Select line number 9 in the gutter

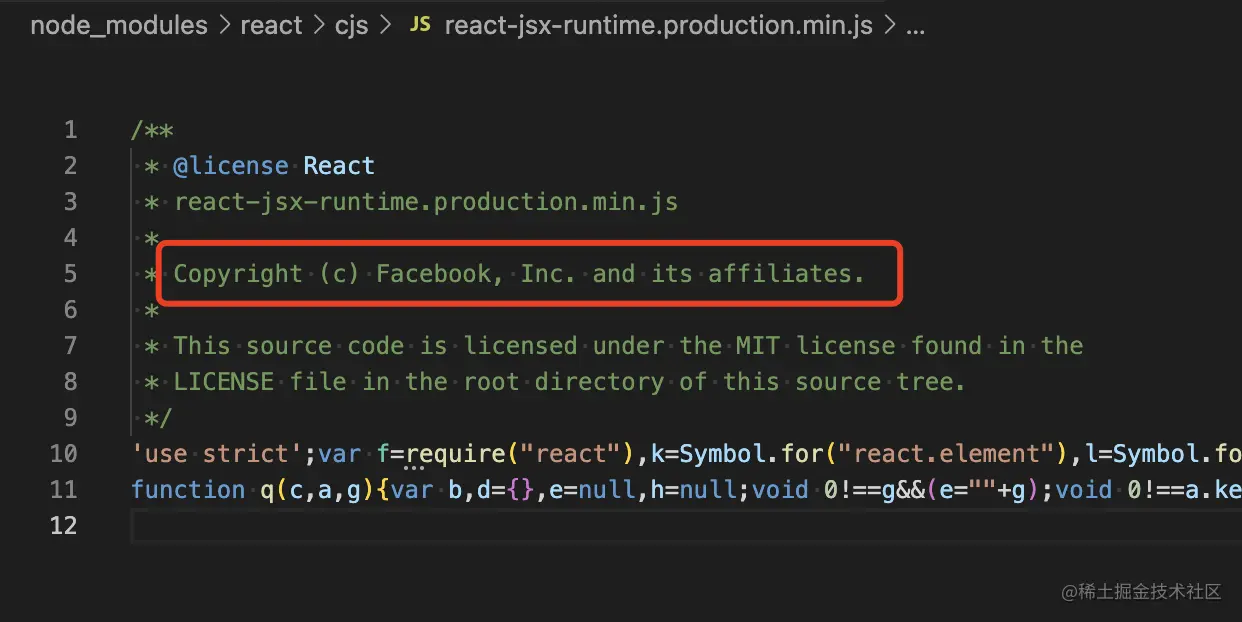70,418
